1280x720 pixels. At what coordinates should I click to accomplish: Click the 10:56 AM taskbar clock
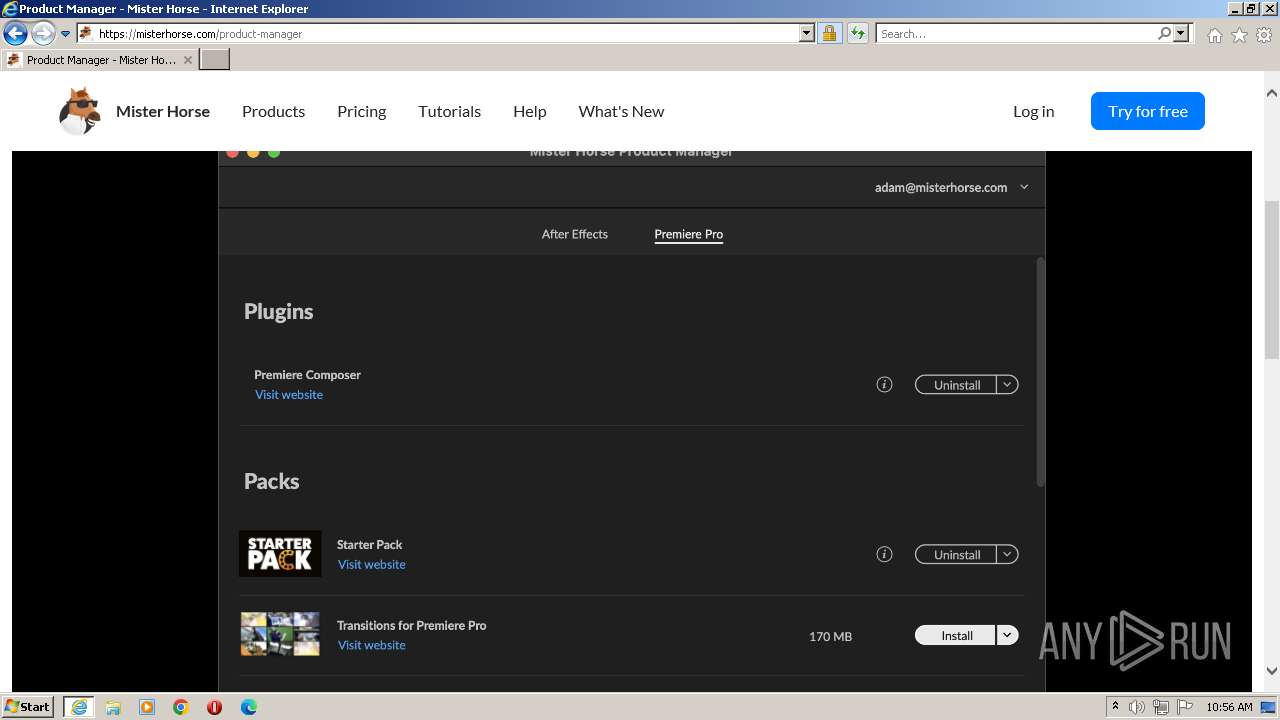tap(1229, 707)
